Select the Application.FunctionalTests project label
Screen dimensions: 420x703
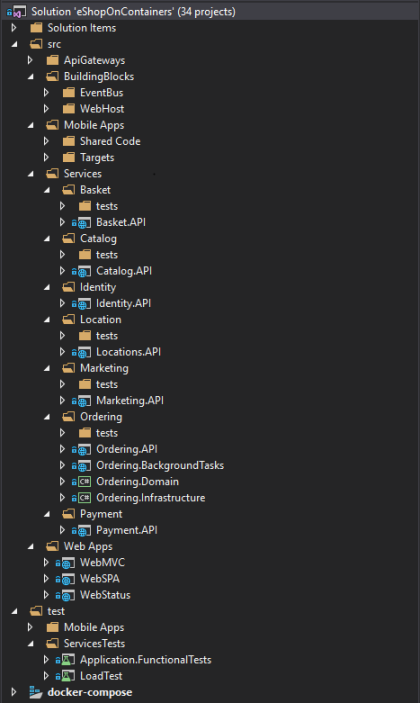(x=146, y=660)
